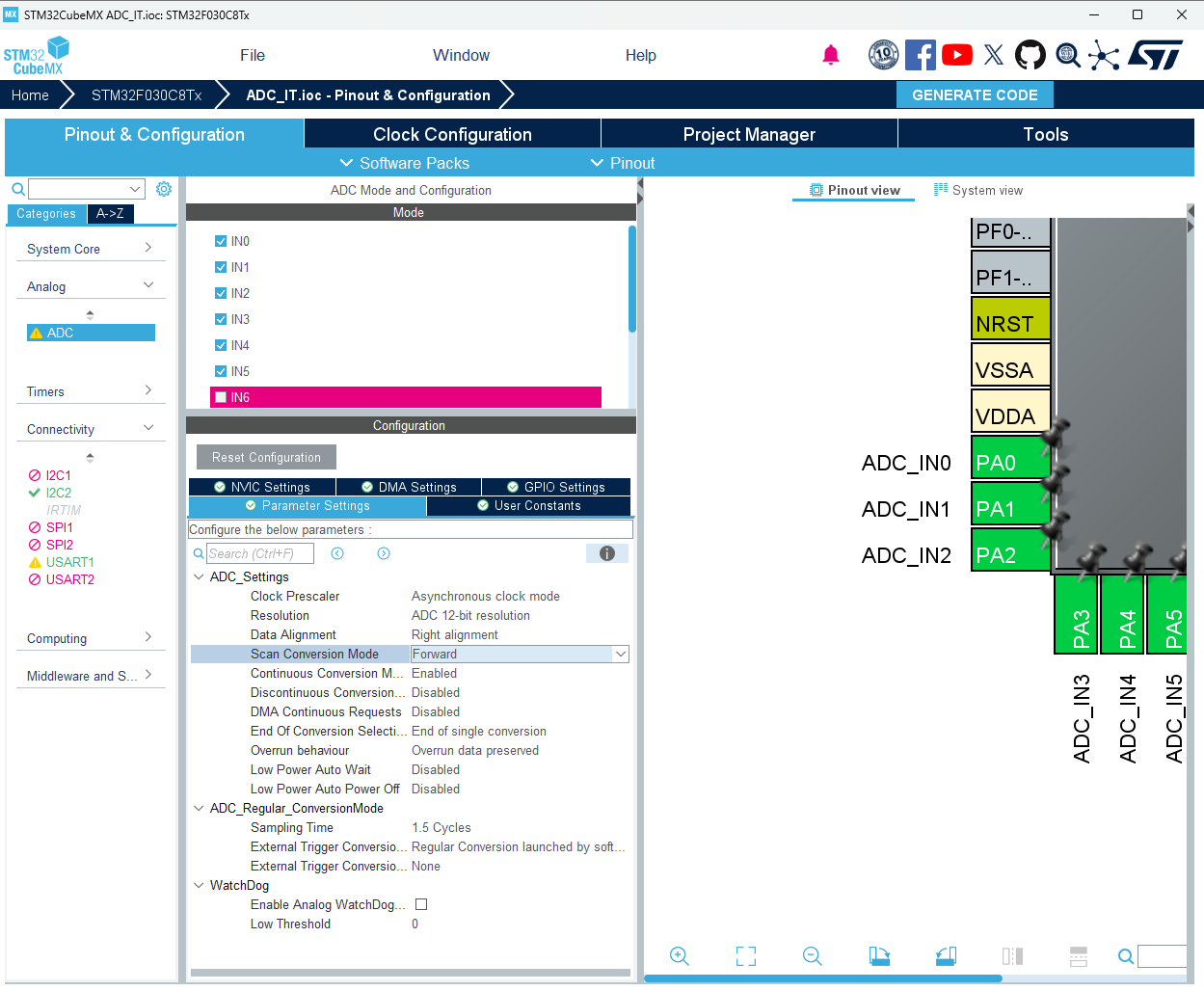The width and height of the screenshot is (1204, 991).
Task: Uncheck the IN0 channel checkbox
Action: (221, 241)
